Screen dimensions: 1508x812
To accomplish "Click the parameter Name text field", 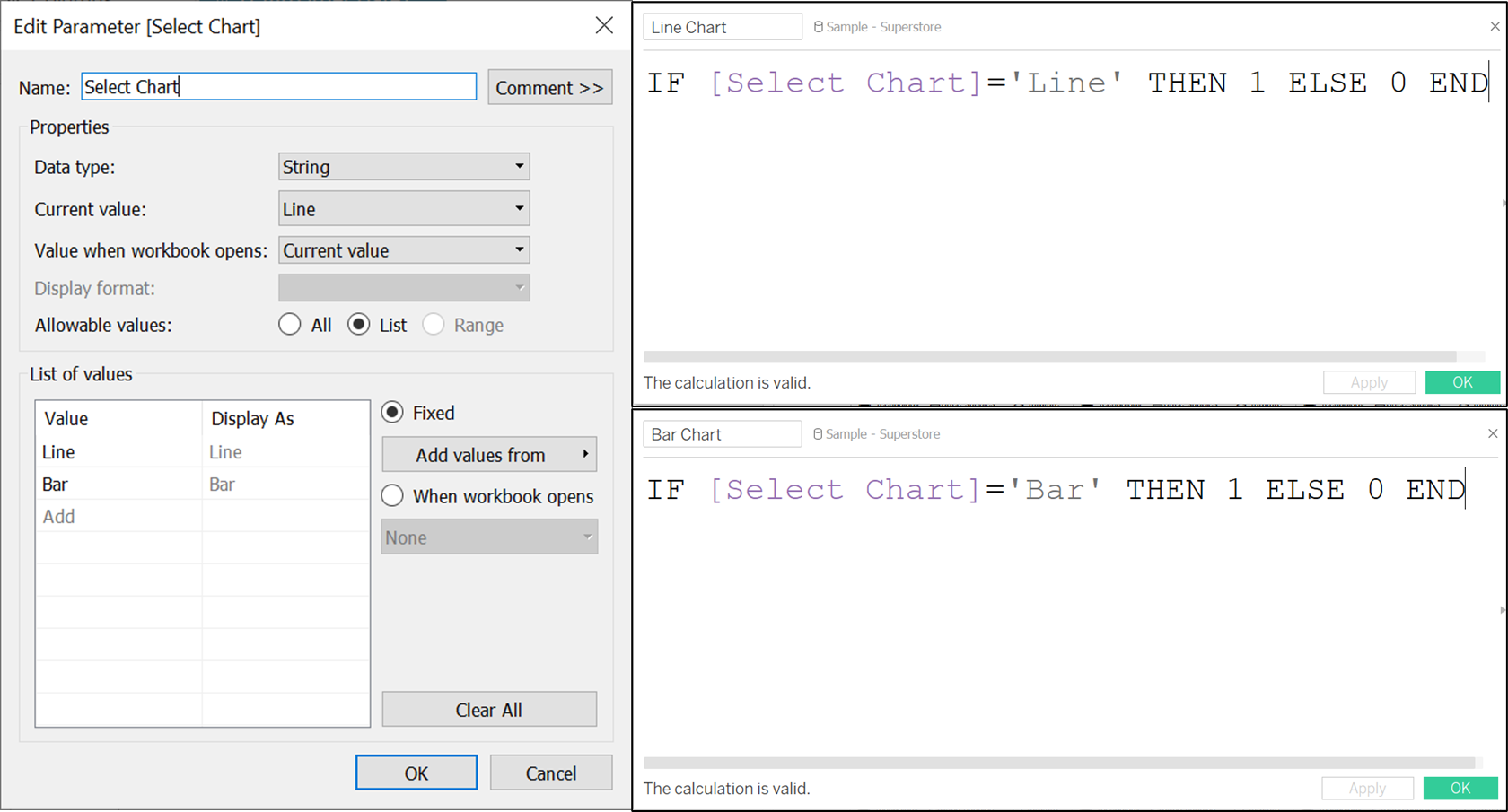I will (278, 87).
